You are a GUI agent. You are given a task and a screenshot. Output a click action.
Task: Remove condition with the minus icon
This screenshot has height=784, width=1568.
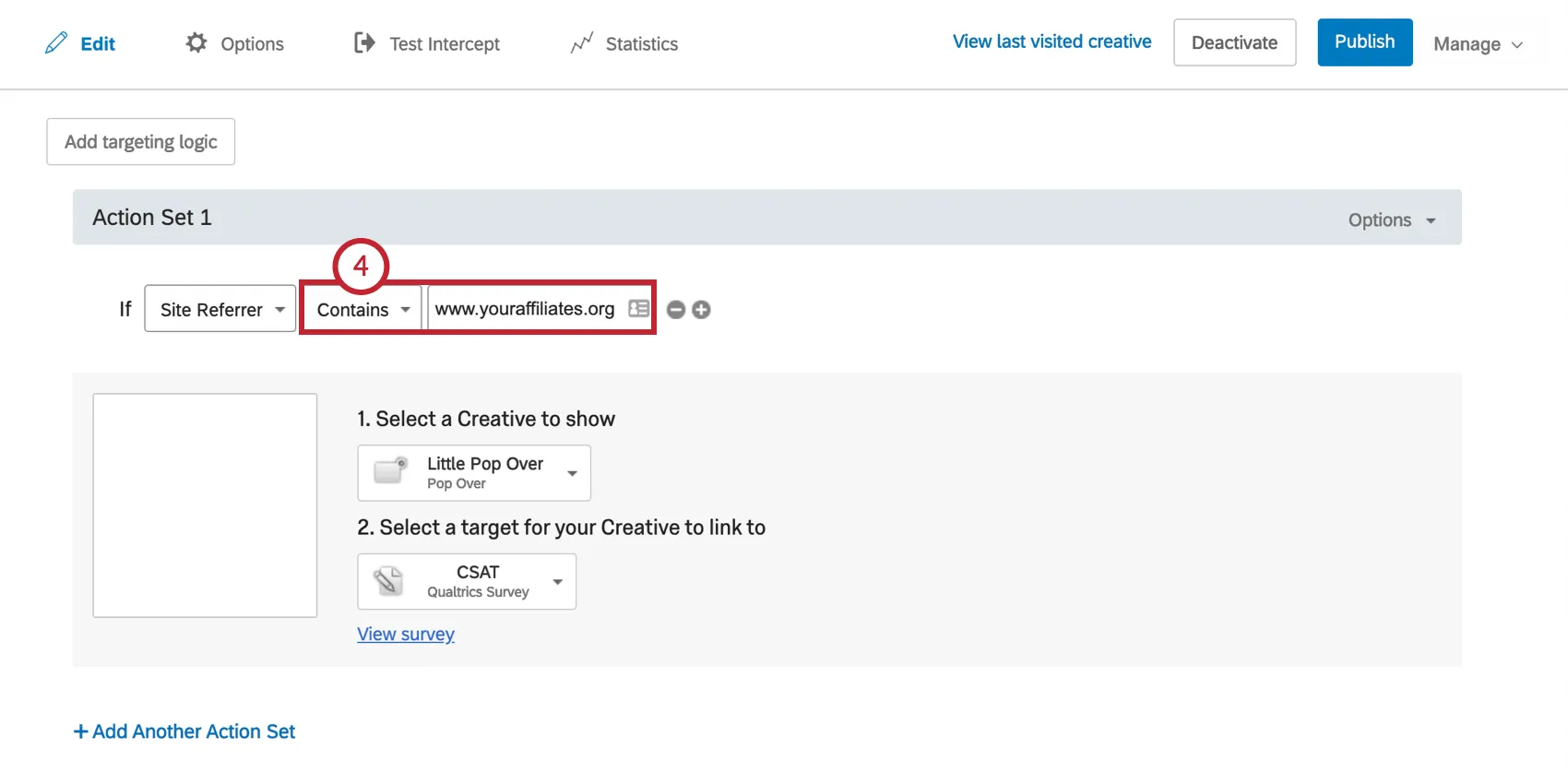coord(676,310)
